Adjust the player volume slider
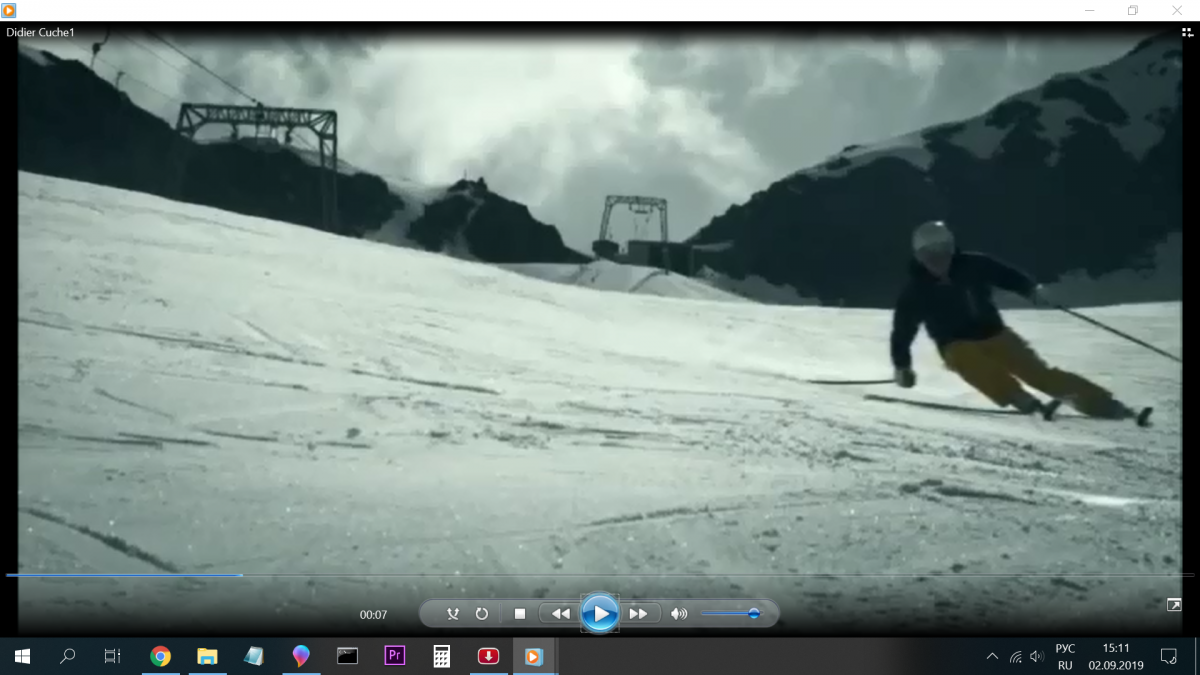Image resolution: width=1200 pixels, height=675 pixels. [x=731, y=614]
